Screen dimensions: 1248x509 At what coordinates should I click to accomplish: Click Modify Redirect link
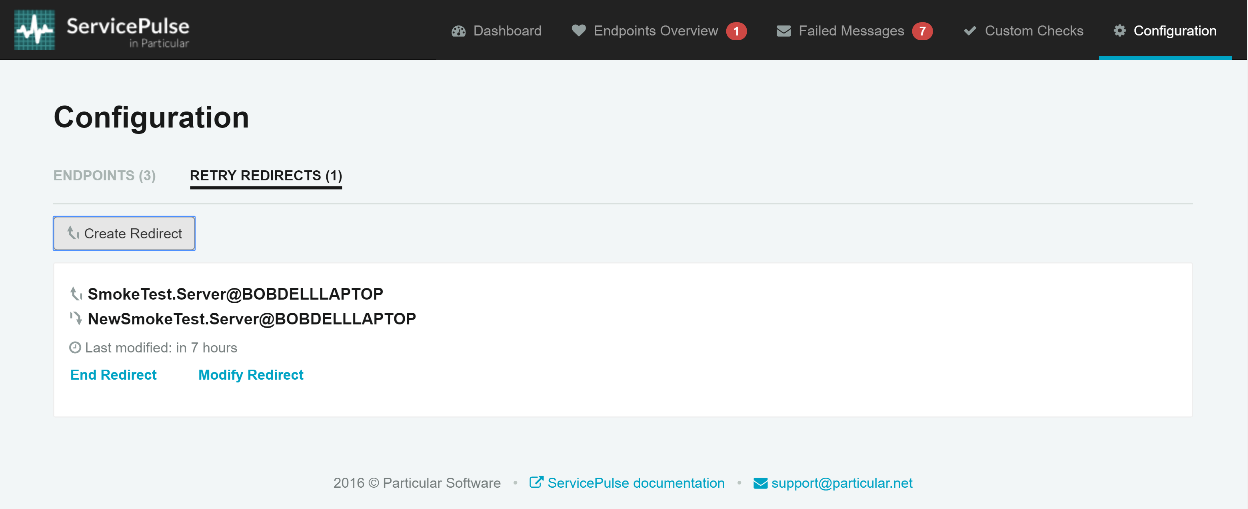(251, 375)
